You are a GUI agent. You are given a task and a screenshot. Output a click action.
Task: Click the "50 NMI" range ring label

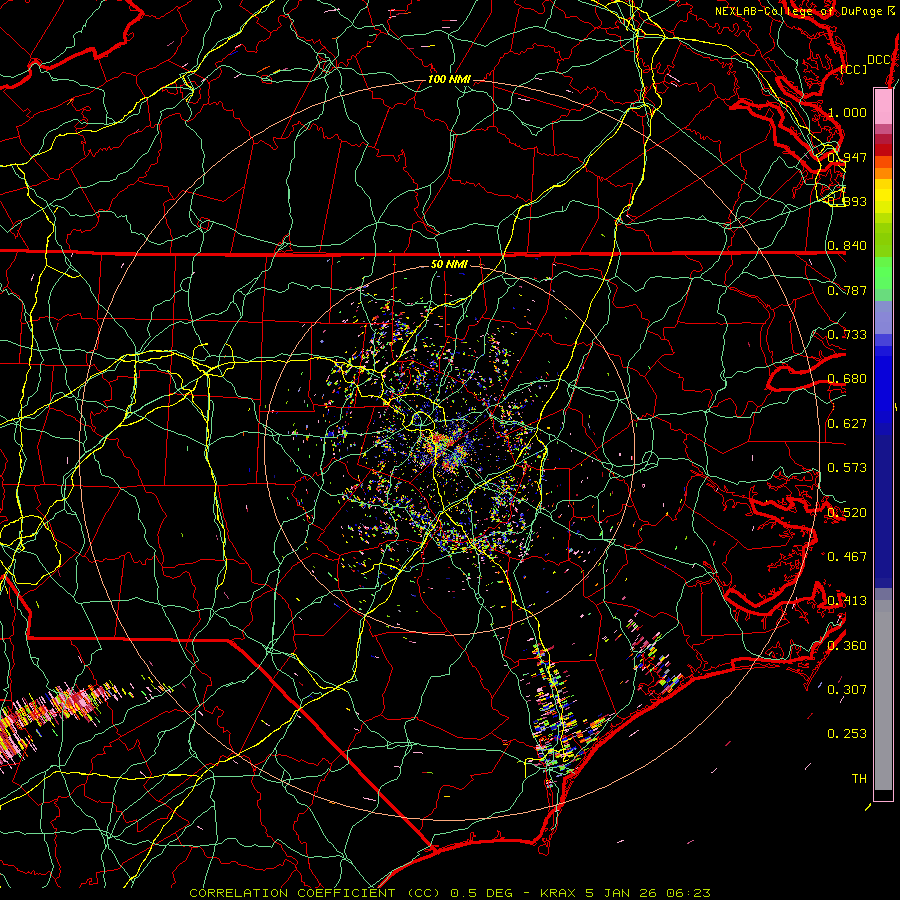click(449, 264)
